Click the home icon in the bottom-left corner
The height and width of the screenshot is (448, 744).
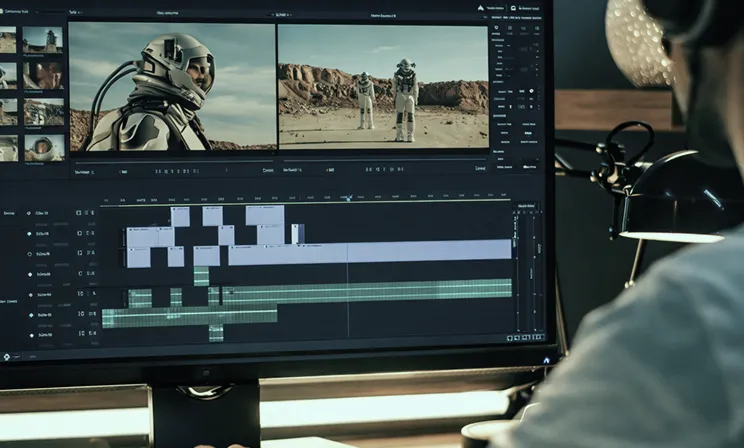point(6,356)
